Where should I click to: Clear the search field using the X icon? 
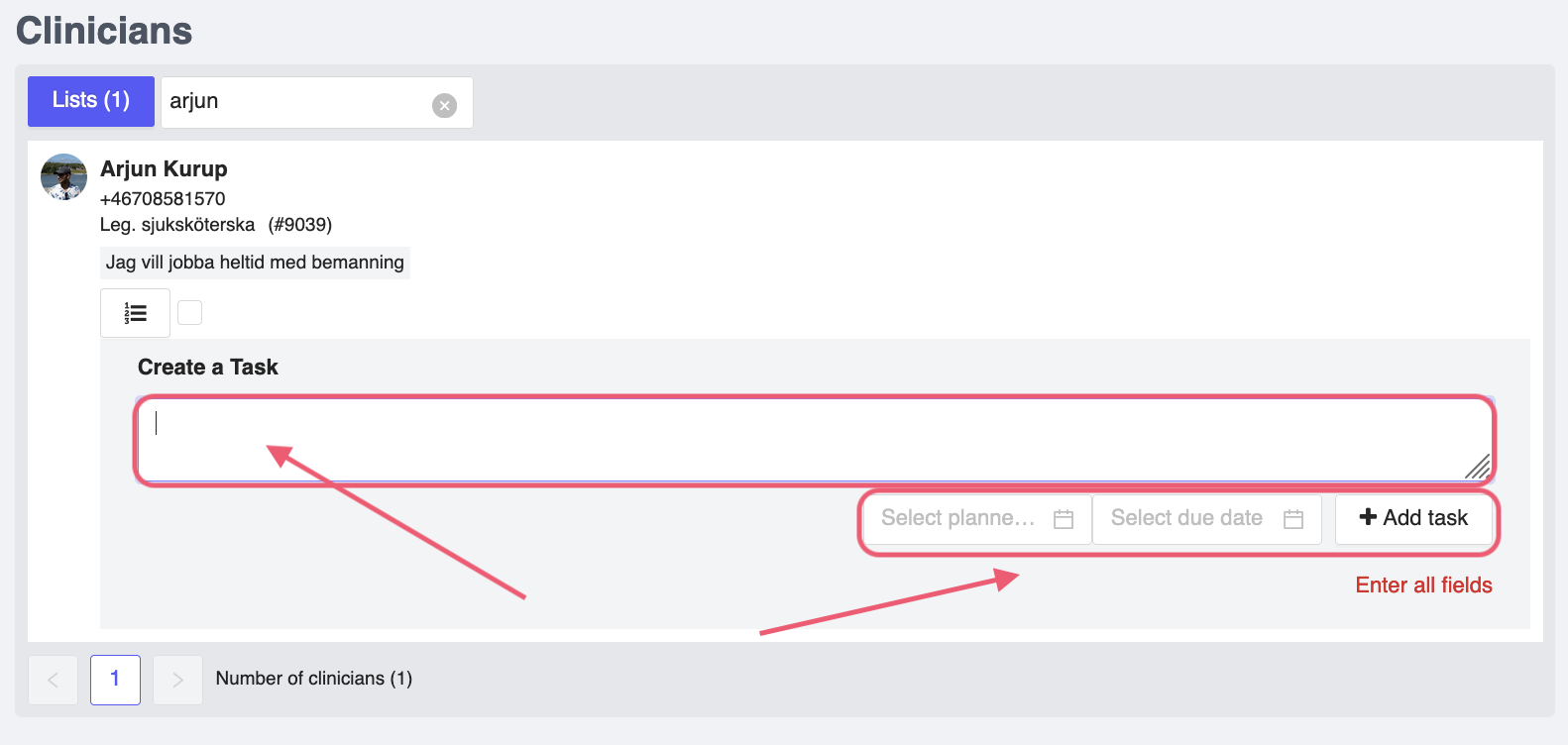coord(443,104)
